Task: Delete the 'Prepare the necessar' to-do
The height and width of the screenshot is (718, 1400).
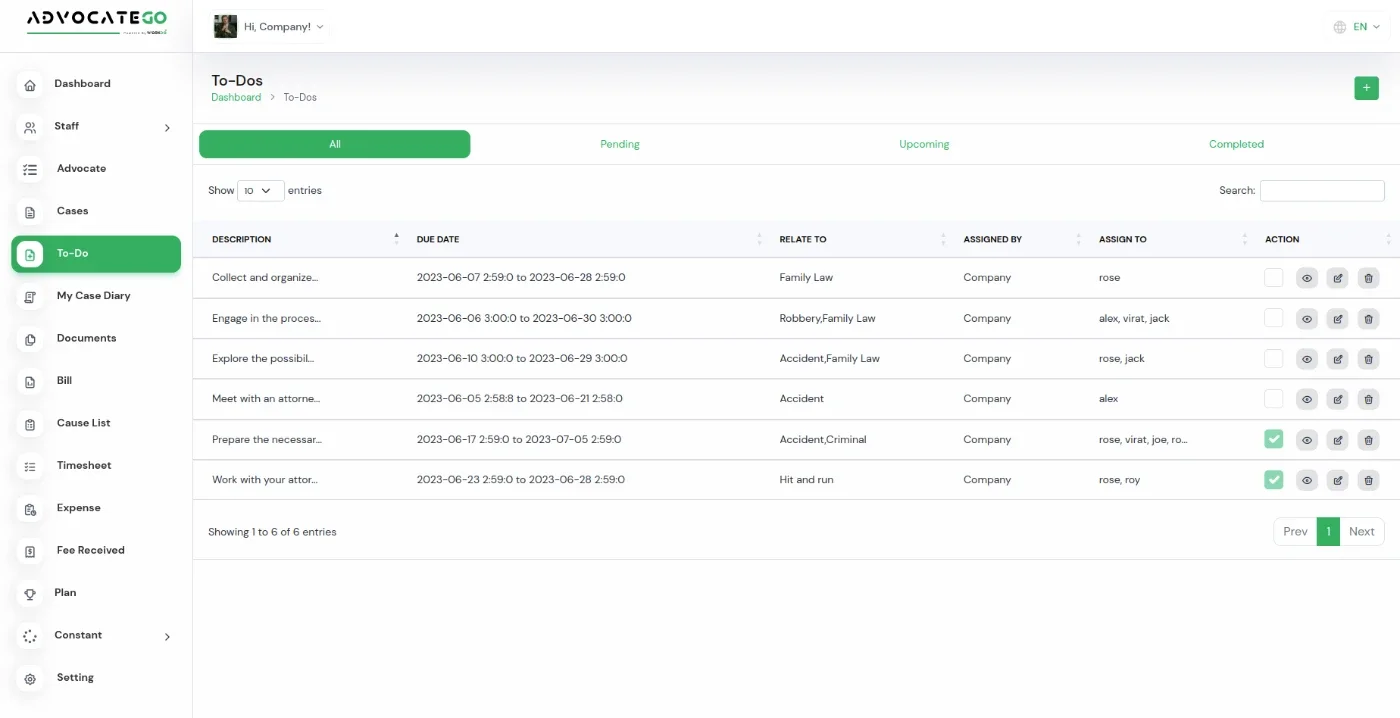Action: (x=1368, y=440)
